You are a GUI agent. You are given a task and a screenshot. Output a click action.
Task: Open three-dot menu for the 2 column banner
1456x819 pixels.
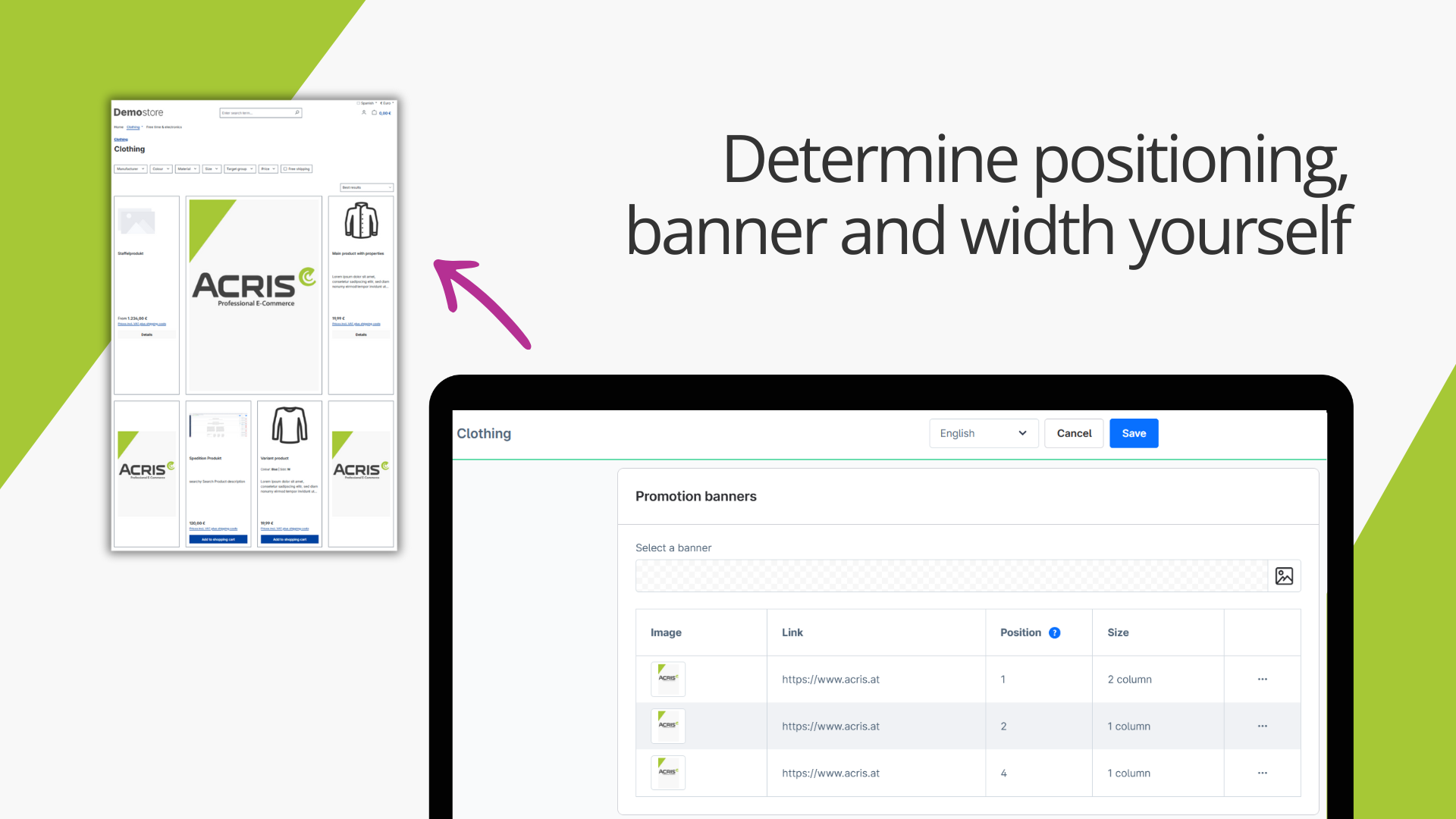tap(1262, 679)
